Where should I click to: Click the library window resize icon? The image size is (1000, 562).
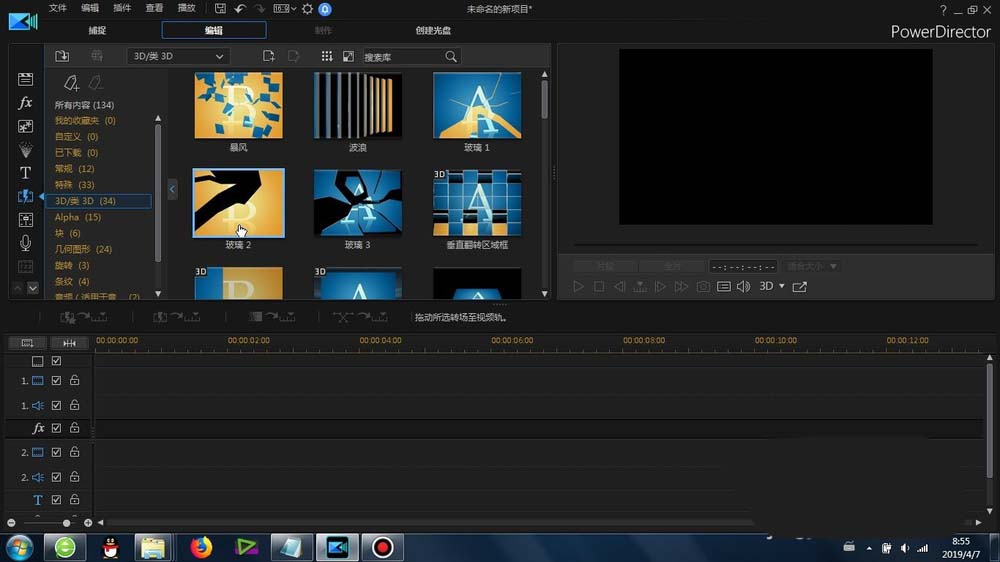[x=348, y=56]
